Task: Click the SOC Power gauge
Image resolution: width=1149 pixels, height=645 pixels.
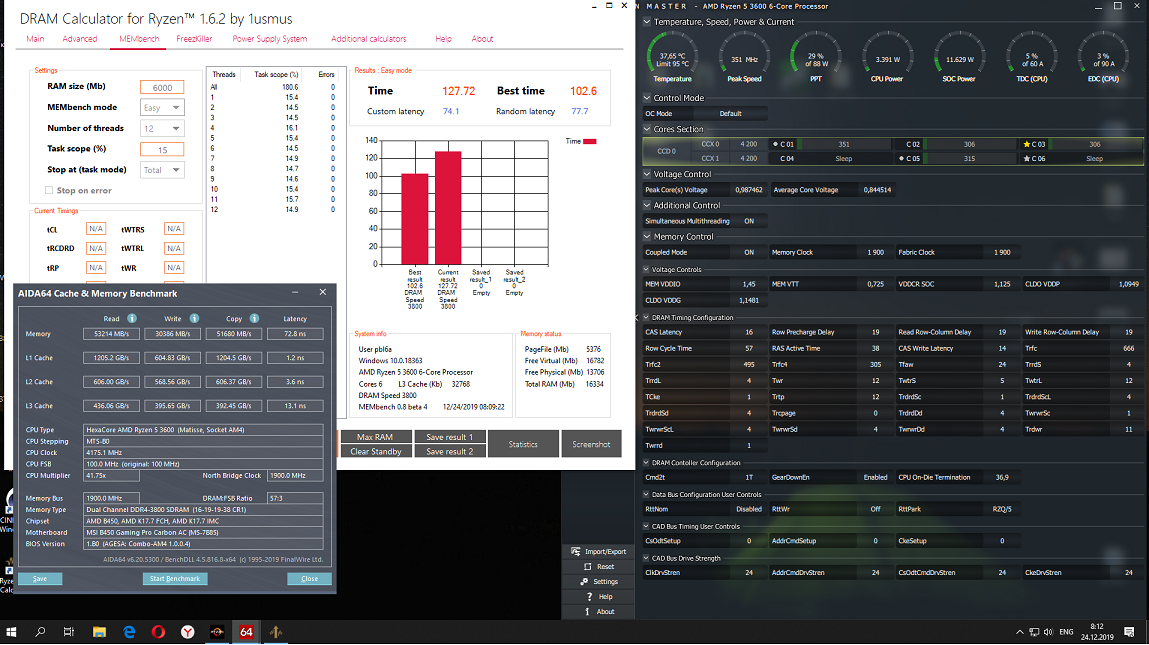Action: [959, 58]
